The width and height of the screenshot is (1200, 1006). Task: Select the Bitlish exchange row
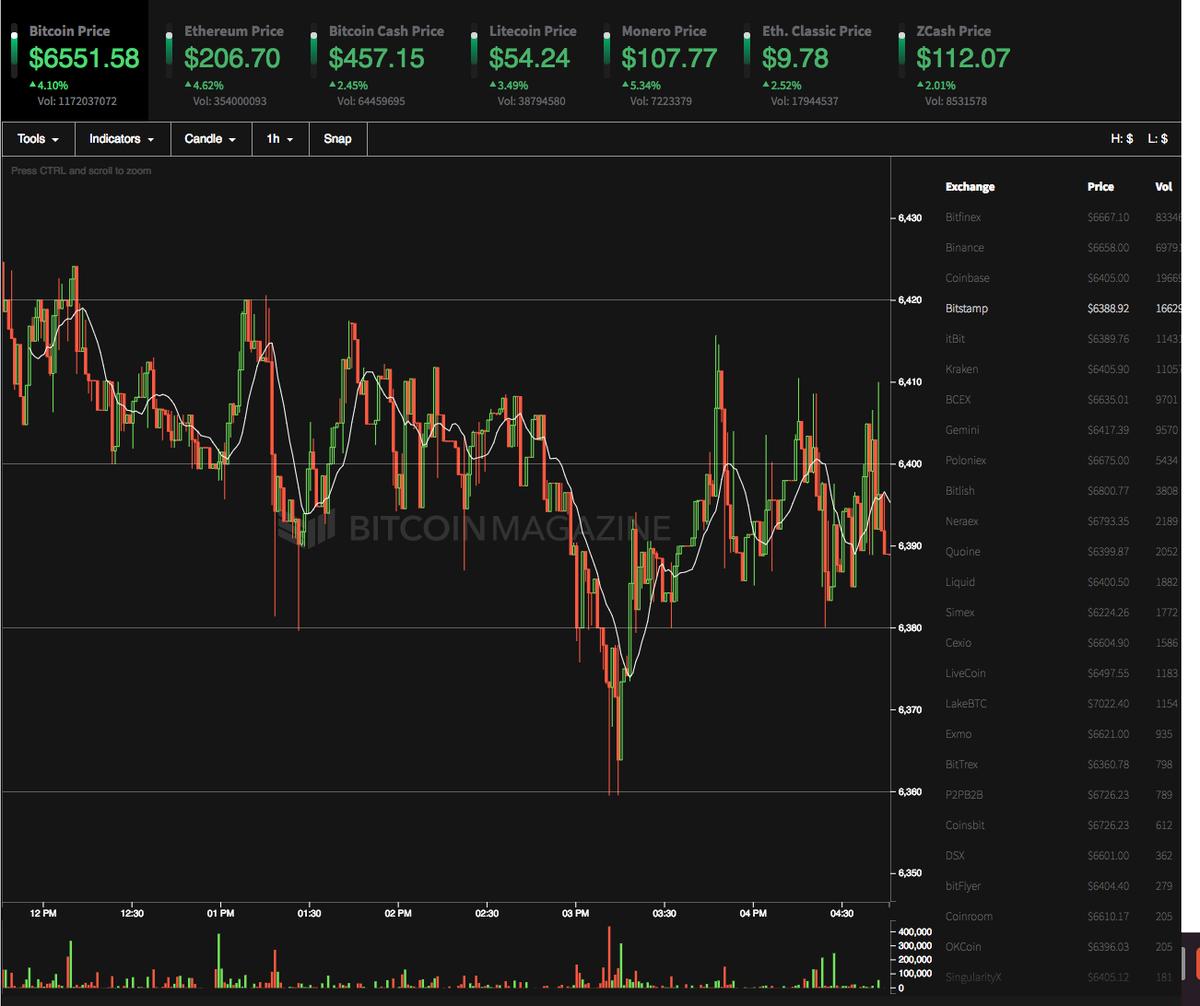1063,491
